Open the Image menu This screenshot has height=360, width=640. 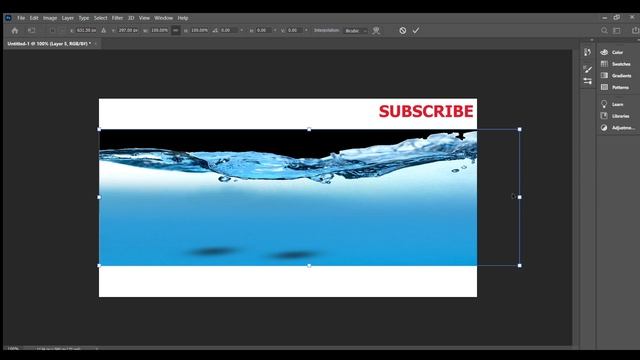(x=50, y=18)
